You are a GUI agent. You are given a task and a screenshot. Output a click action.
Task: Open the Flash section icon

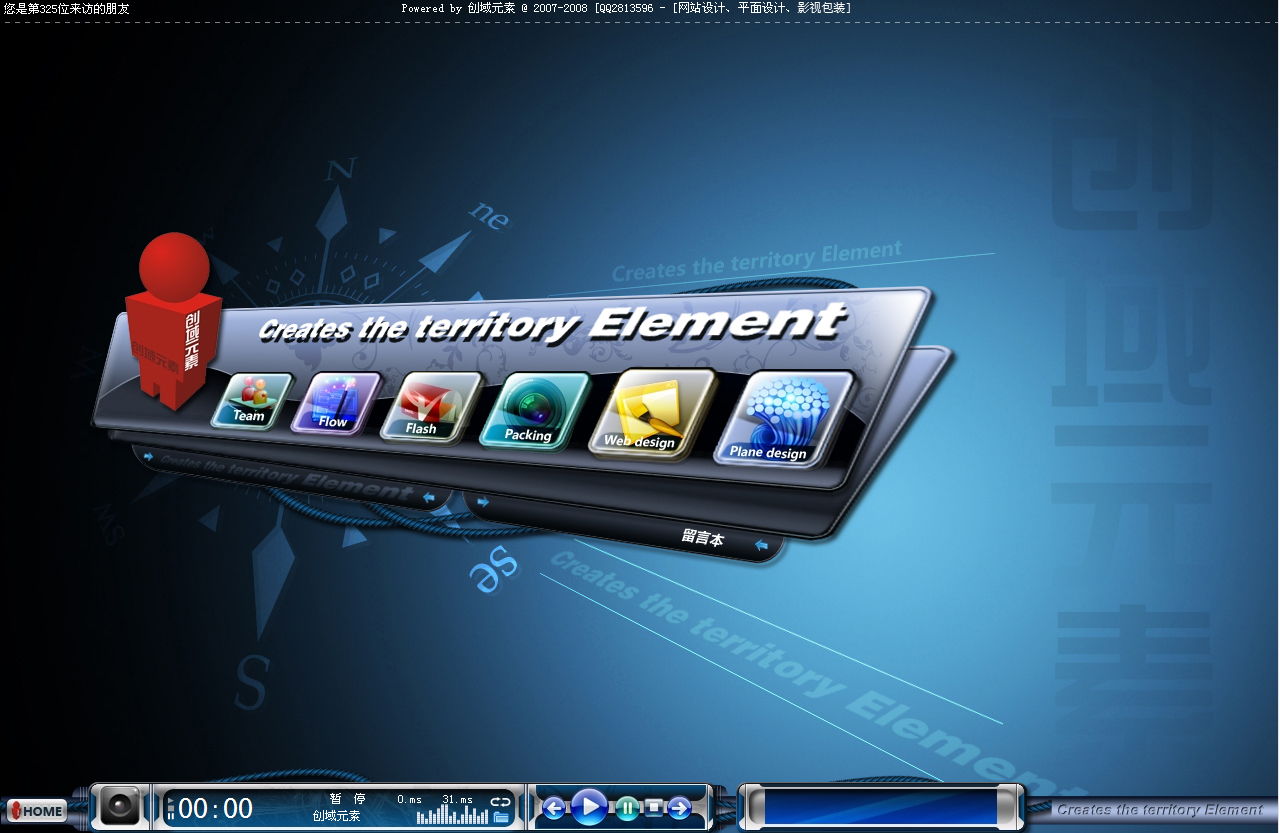pyautogui.click(x=431, y=406)
